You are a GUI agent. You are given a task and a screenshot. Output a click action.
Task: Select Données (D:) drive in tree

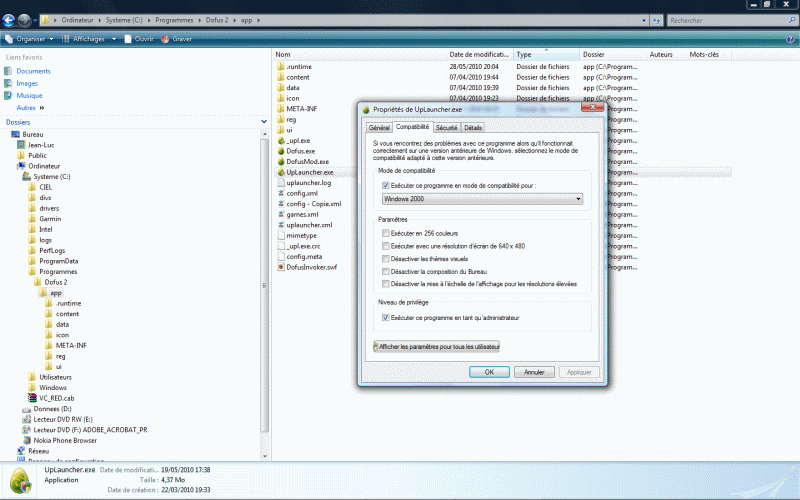(52, 409)
